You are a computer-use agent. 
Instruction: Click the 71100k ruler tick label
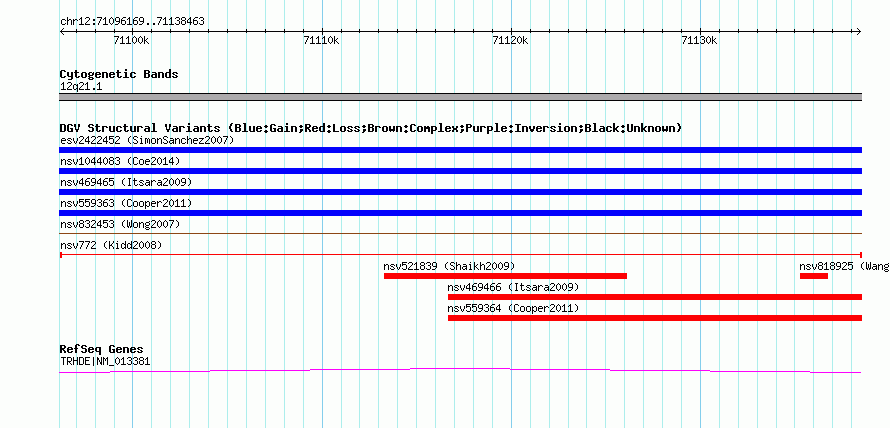(x=132, y=40)
